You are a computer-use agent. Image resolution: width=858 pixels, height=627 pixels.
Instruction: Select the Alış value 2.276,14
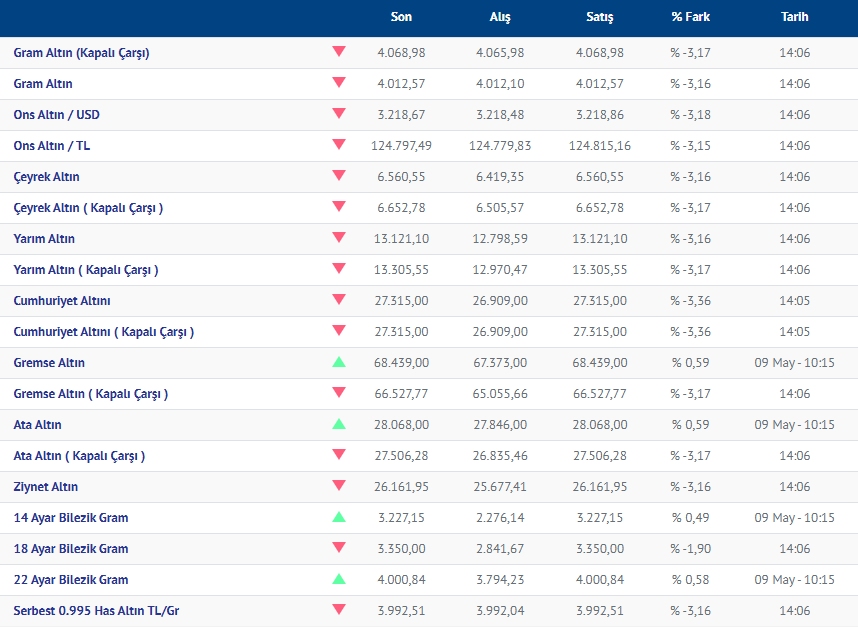(500, 518)
